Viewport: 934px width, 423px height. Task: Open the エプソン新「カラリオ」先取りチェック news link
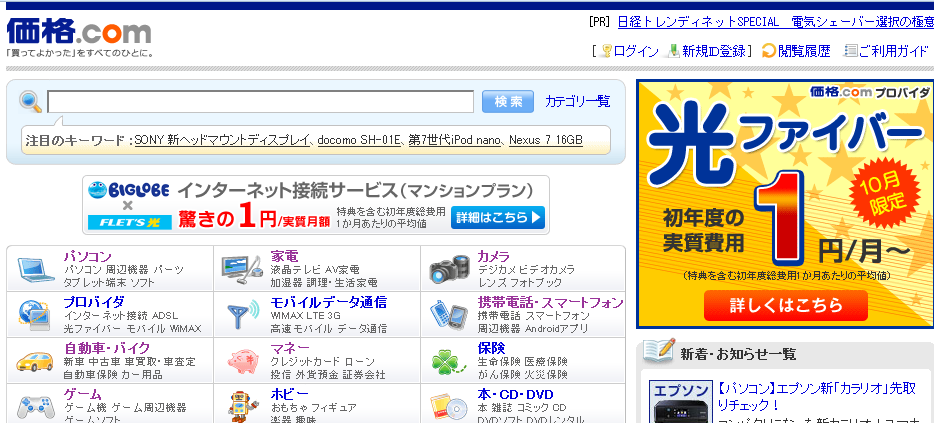(817, 397)
